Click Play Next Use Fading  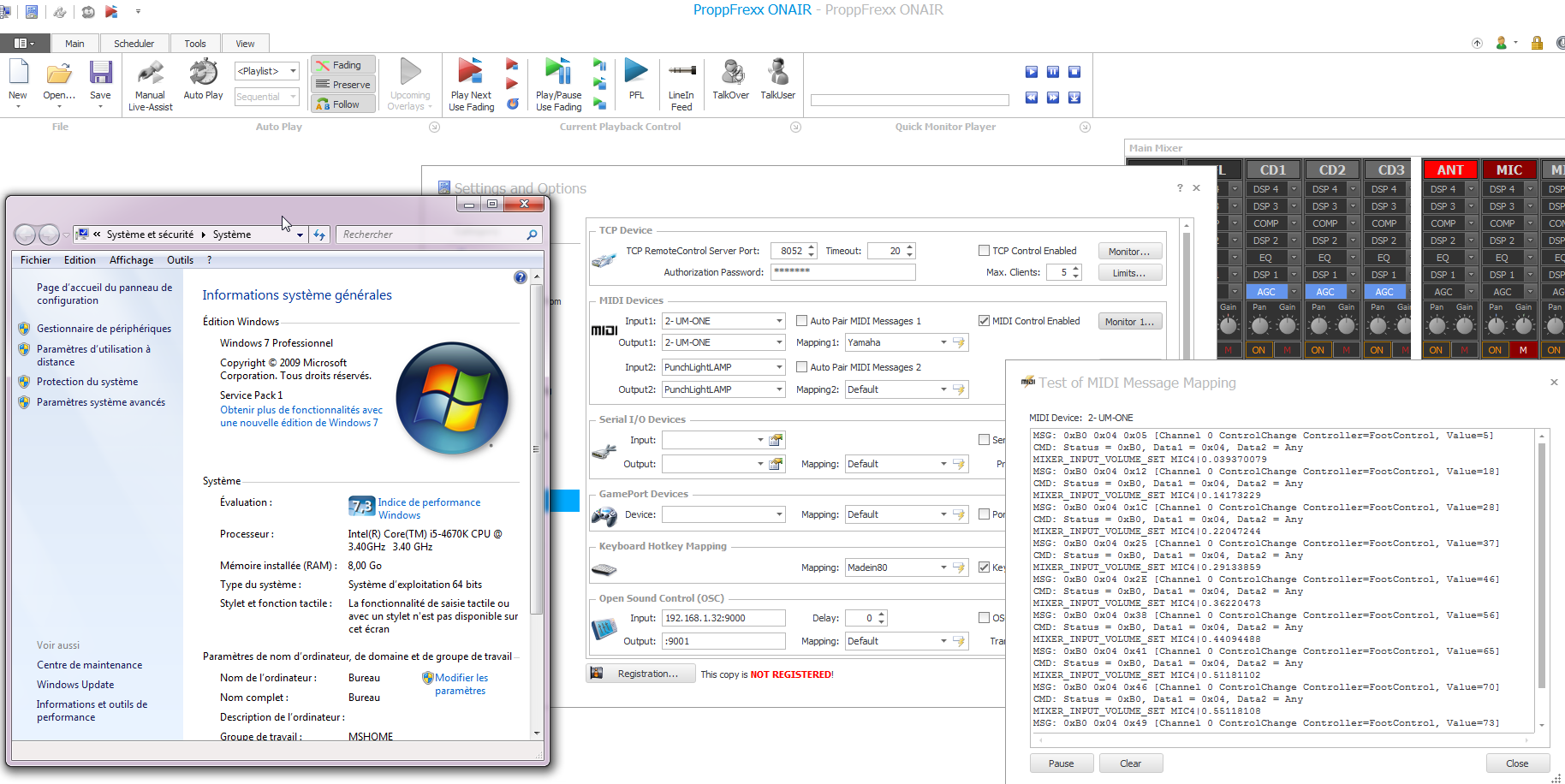(471, 85)
